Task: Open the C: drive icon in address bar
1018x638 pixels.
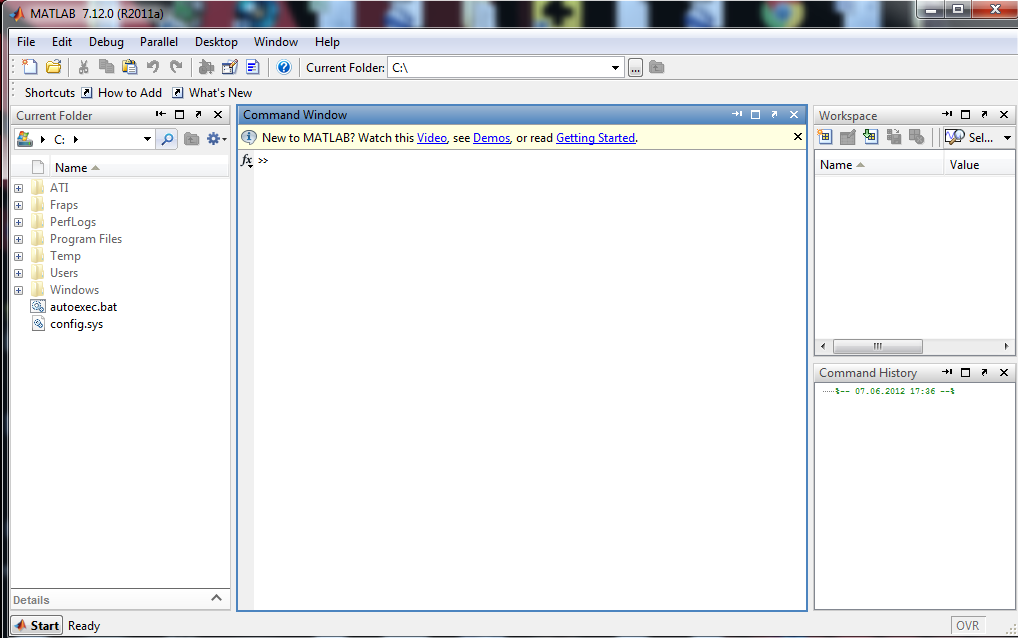Action: coord(25,139)
